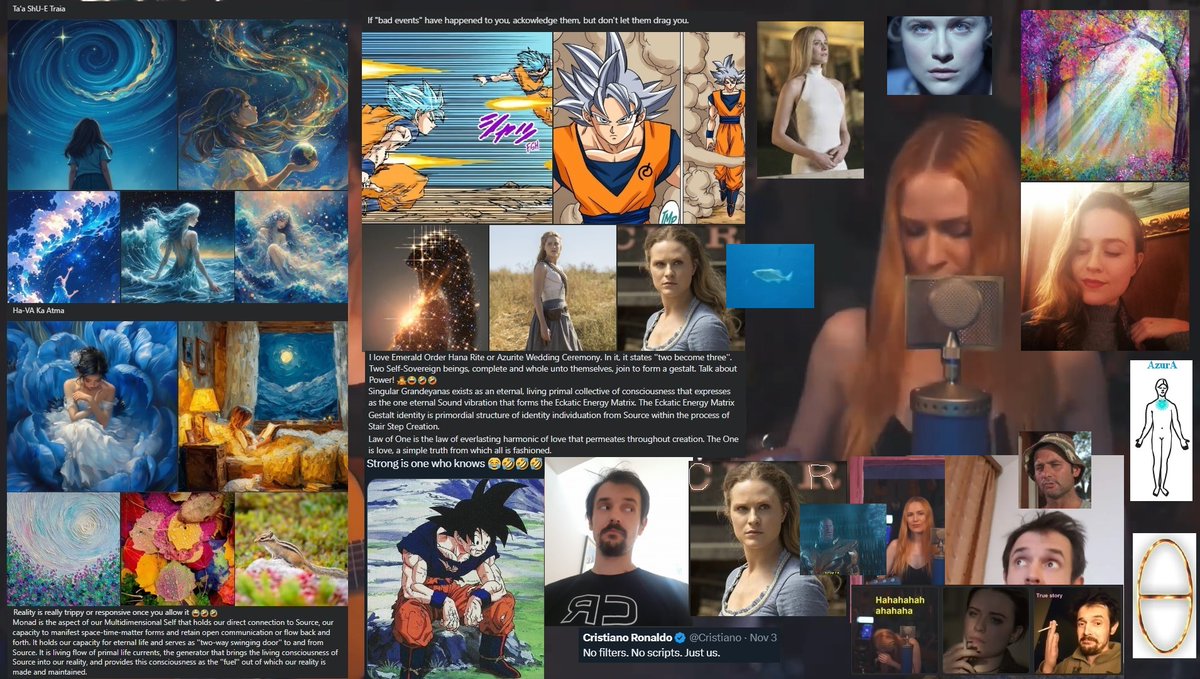Open the AzurA body diagram
This screenshot has width=1200, height=679.
(1161, 431)
